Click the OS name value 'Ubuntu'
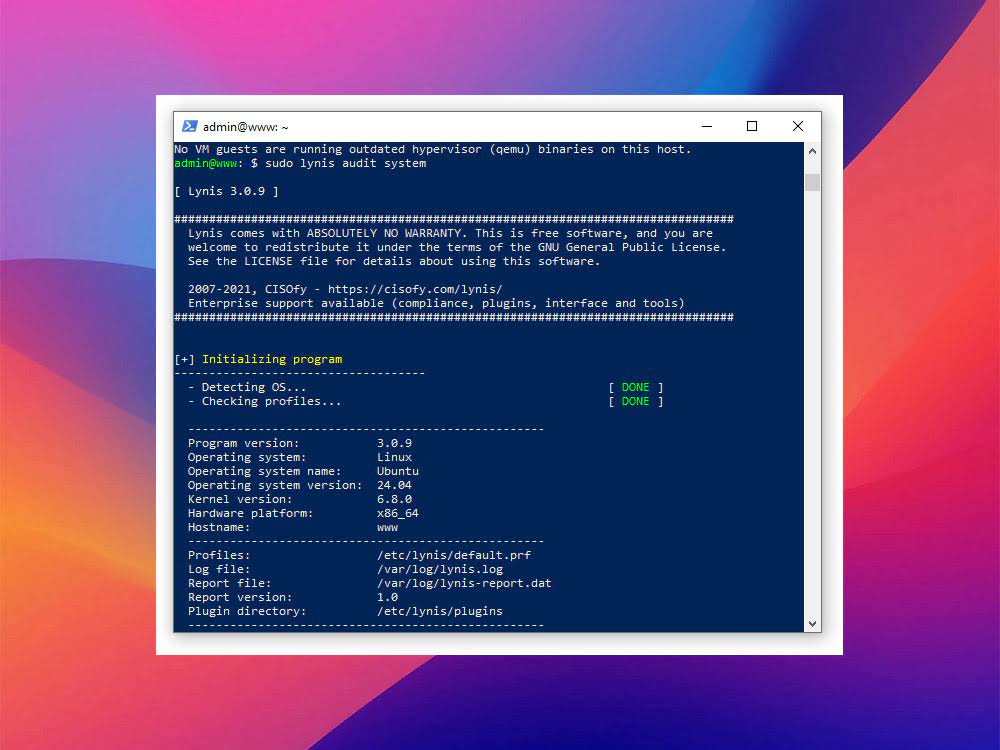The height and width of the screenshot is (750, 1000). coord(398,471)
